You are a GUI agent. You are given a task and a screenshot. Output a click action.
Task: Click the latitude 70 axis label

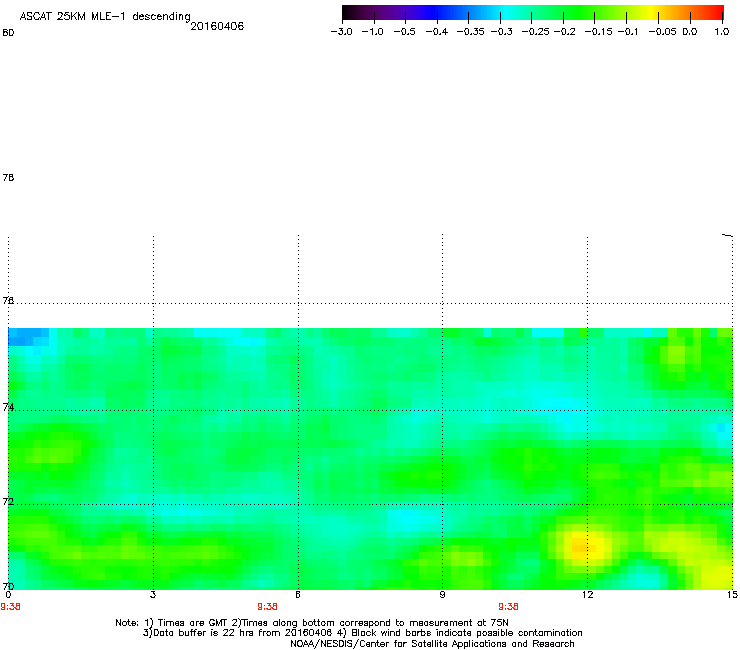8,586
